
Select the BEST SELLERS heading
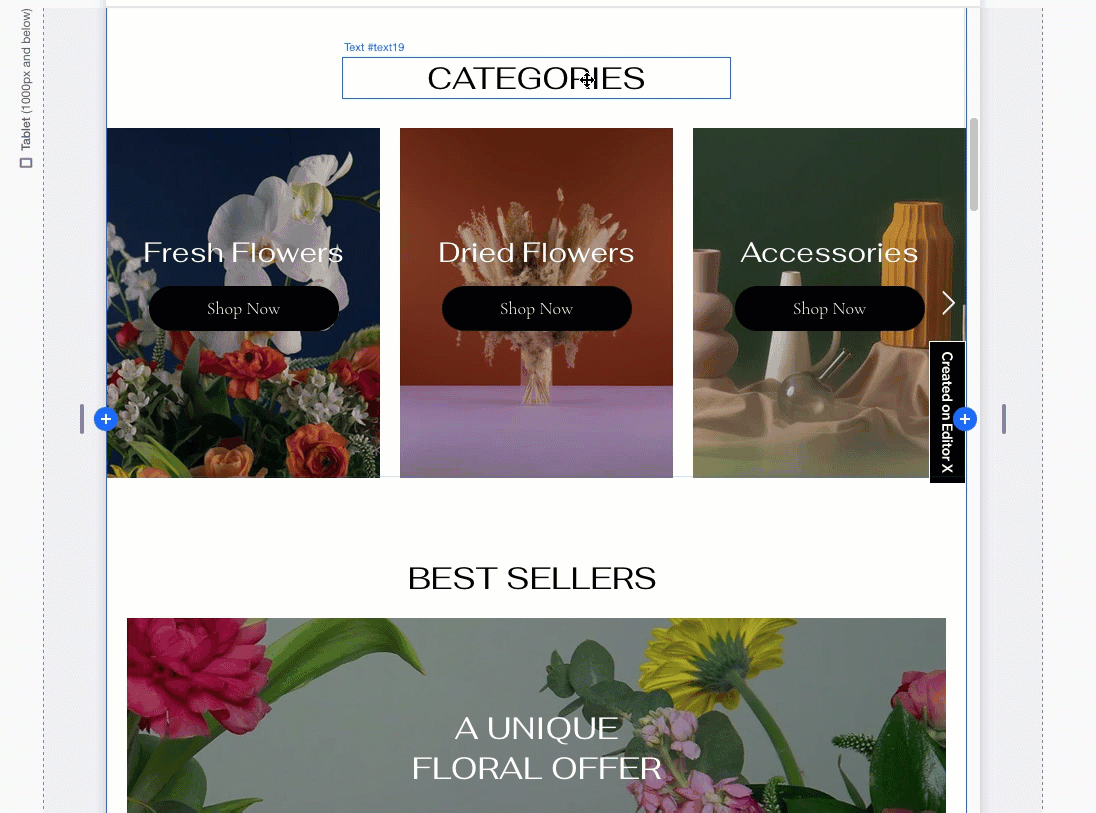(x=532, y=578)
